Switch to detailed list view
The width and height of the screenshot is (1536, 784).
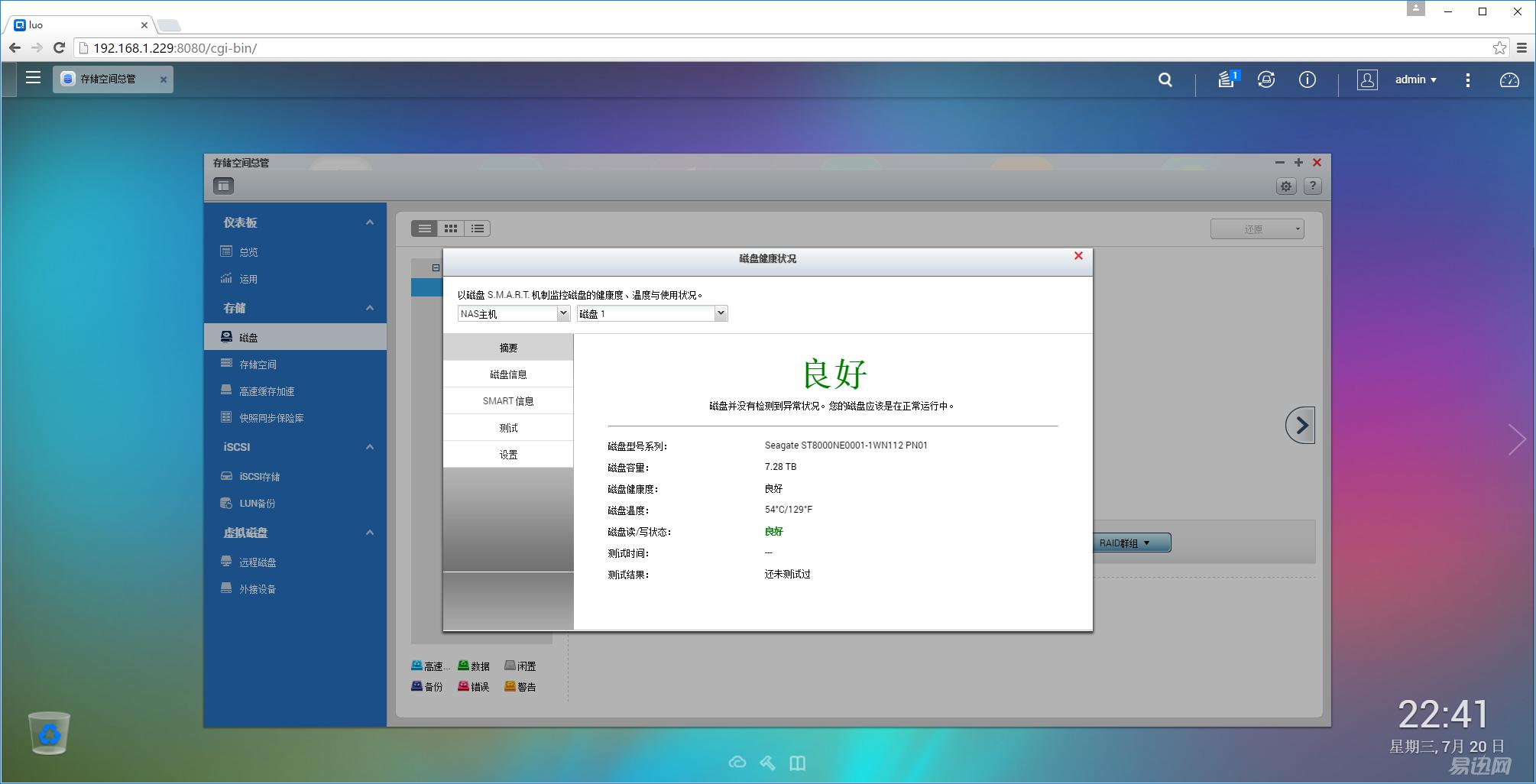click(478, 228)
